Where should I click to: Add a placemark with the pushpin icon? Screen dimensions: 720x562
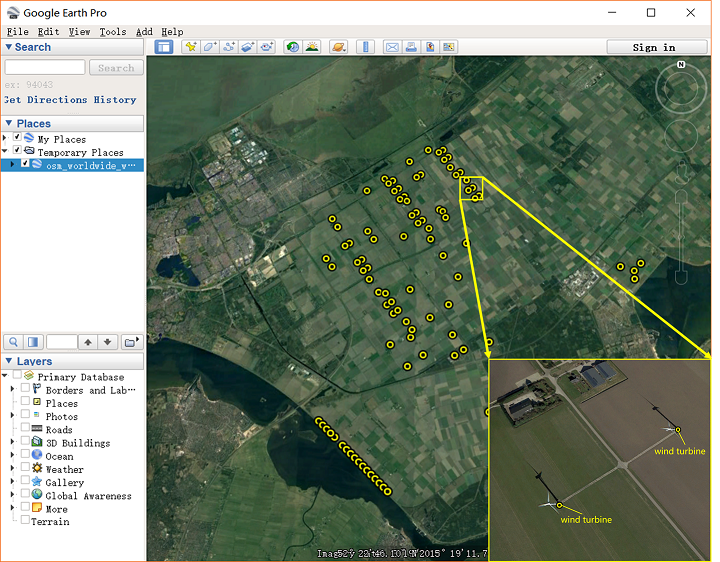(191, 47)
